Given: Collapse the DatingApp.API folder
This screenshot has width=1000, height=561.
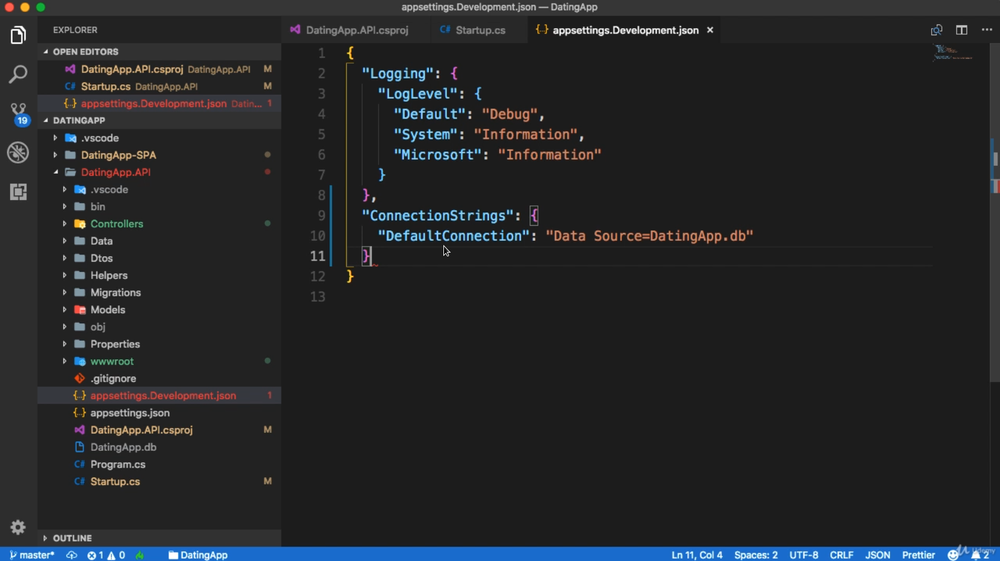Looking at the screenshot, I should pyautogui.click(x=159, y=172).
